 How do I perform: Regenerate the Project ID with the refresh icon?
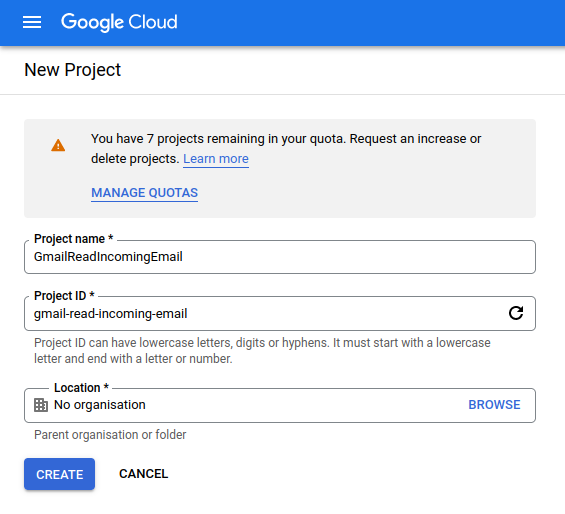coord(516,313)
